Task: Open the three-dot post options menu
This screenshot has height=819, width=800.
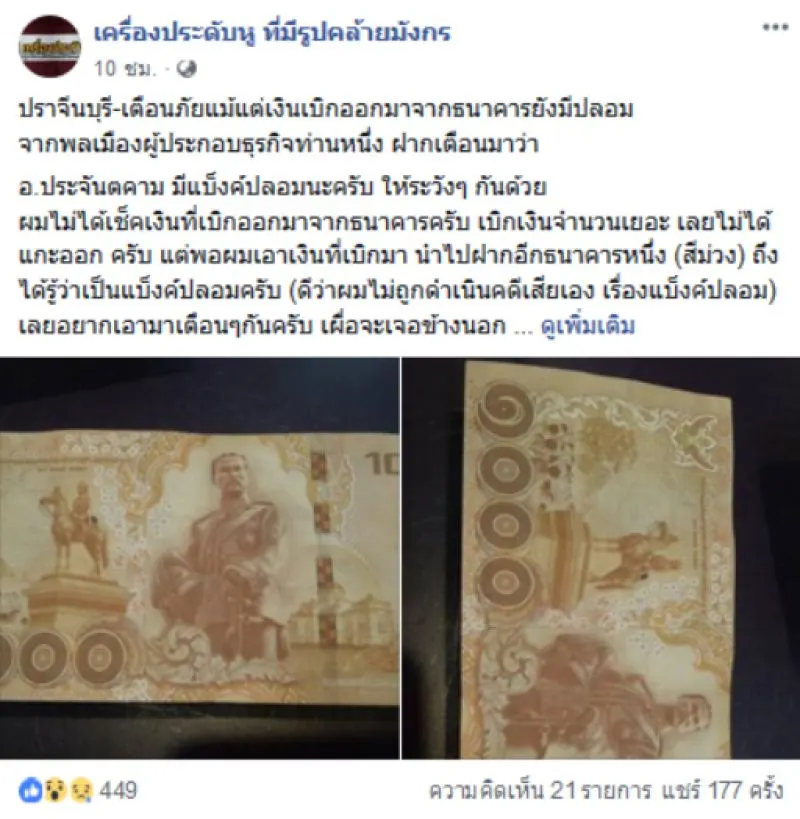Action: tap(775, 27)
